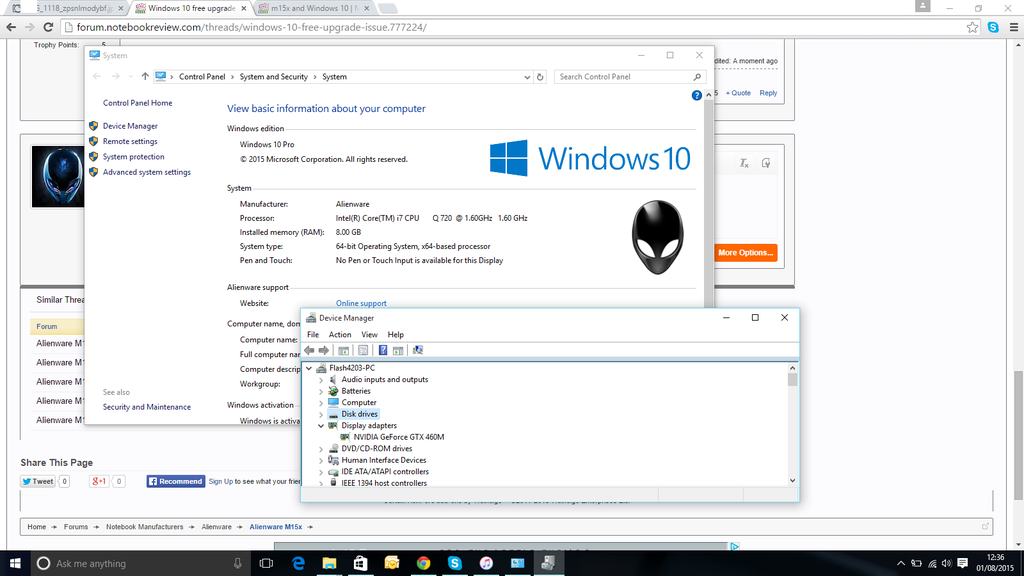Click the Task View taskbar icon

click(x=266, y=563)
